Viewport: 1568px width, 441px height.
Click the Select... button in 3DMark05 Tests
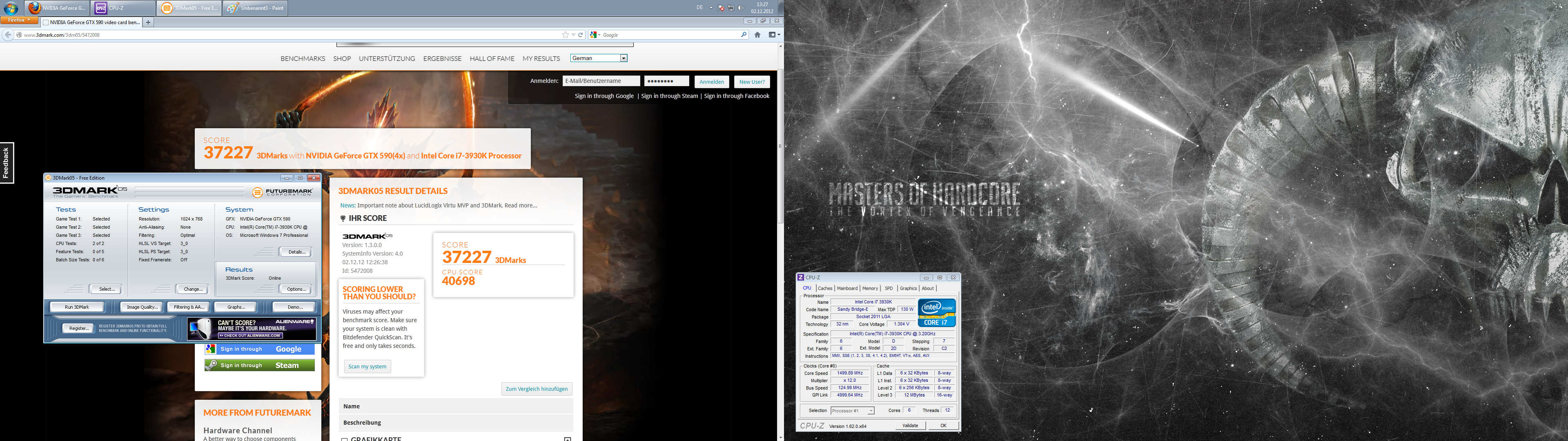tap(106, 290)
